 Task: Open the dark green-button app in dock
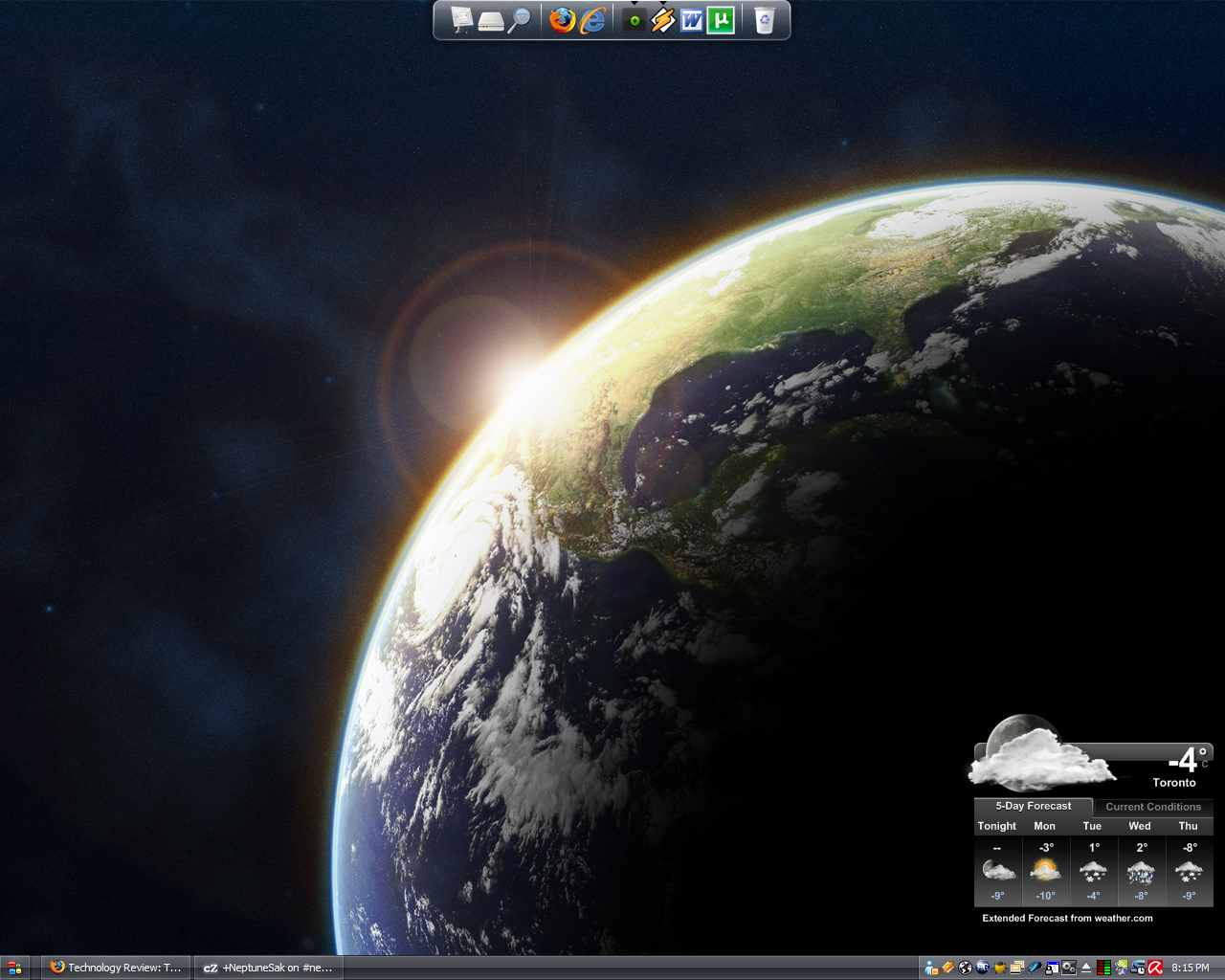634,20
